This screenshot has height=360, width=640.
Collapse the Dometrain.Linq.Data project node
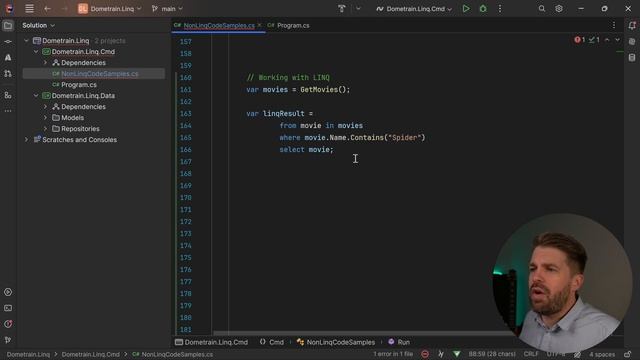tap(36, 96)
